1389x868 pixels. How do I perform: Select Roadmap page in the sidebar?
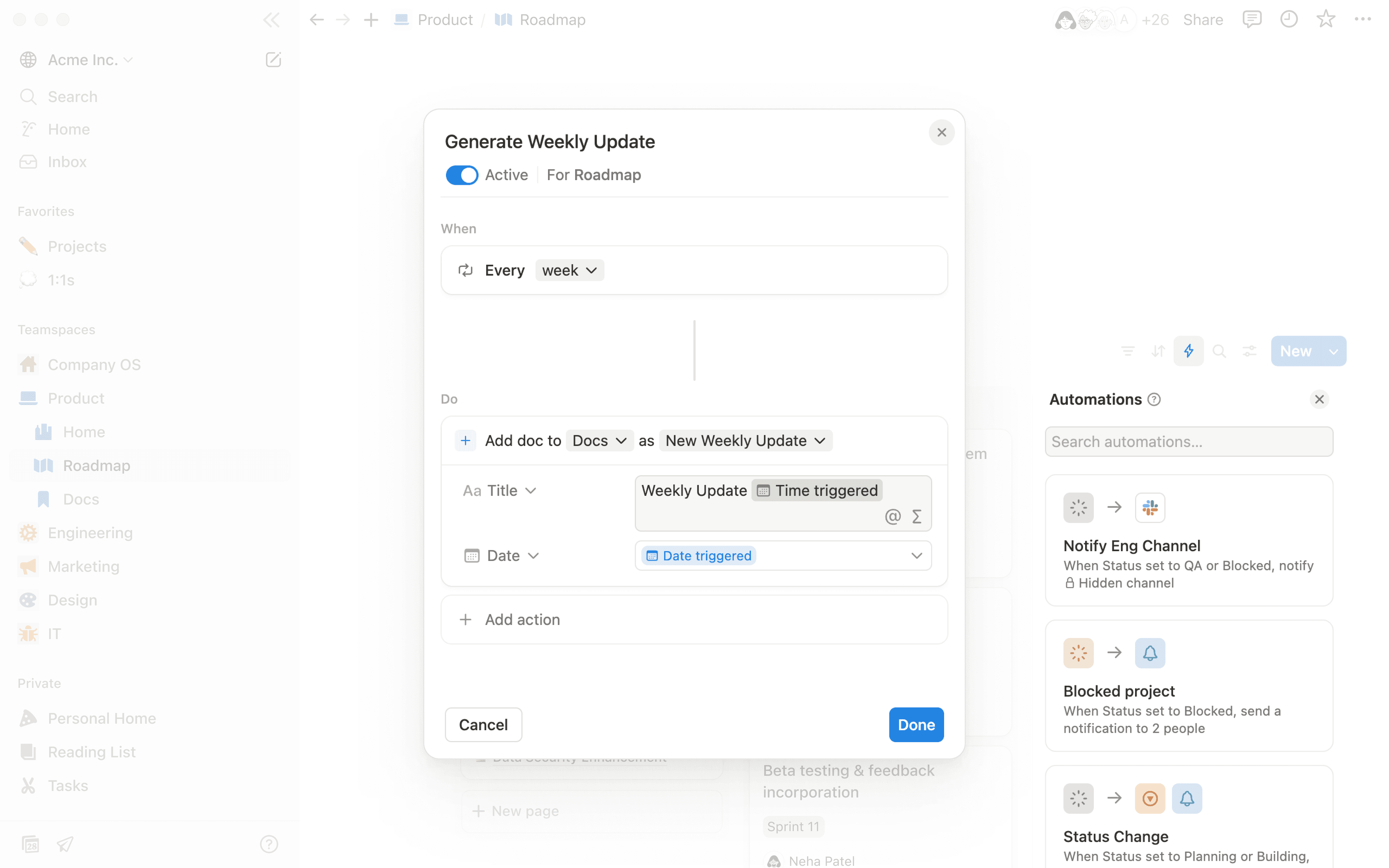coord(149,465)
